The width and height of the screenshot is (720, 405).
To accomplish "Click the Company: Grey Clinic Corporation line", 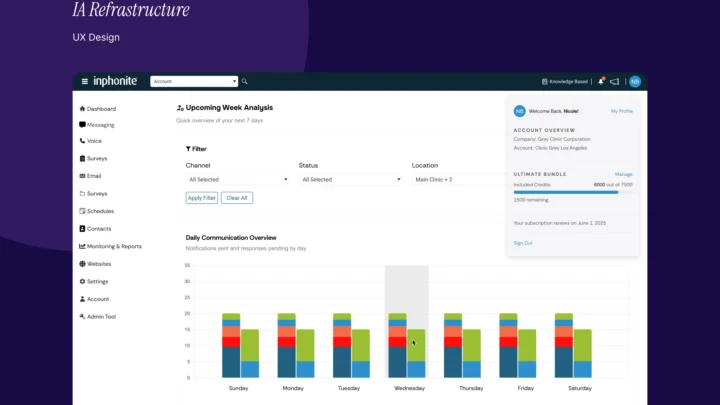I will point(552,139).
